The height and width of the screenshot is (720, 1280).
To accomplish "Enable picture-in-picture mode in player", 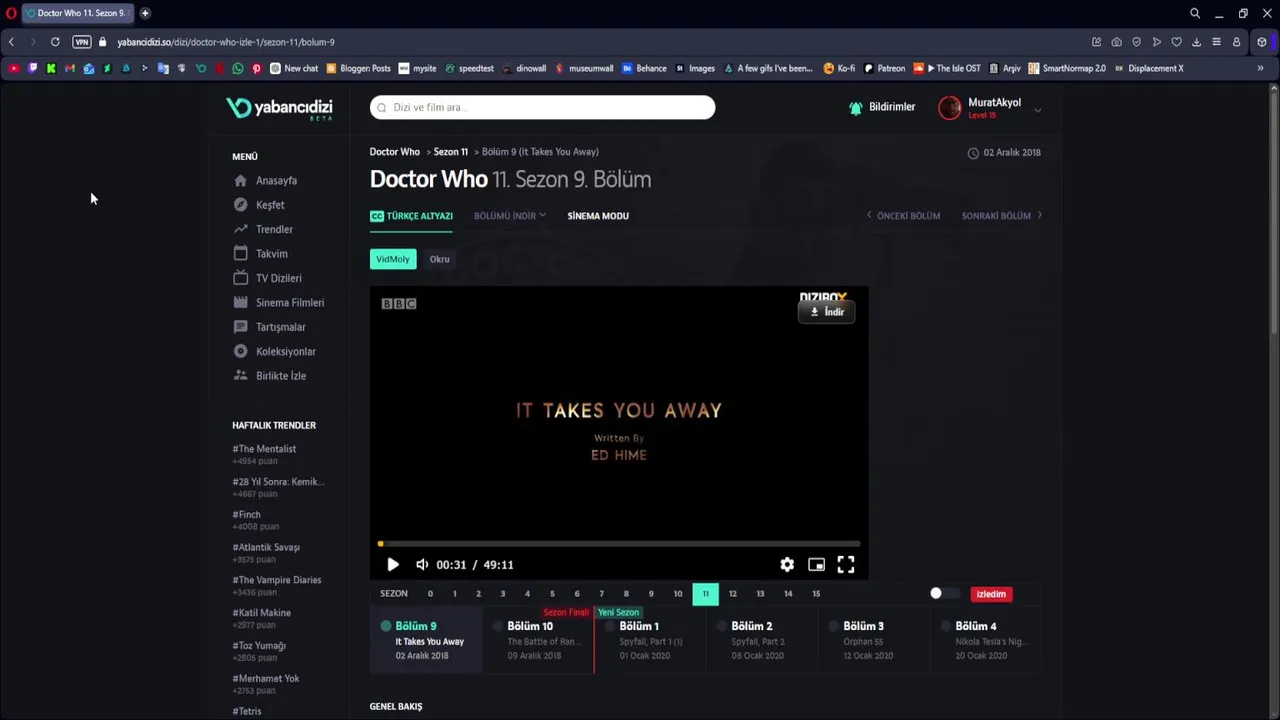I will [816, 565].
